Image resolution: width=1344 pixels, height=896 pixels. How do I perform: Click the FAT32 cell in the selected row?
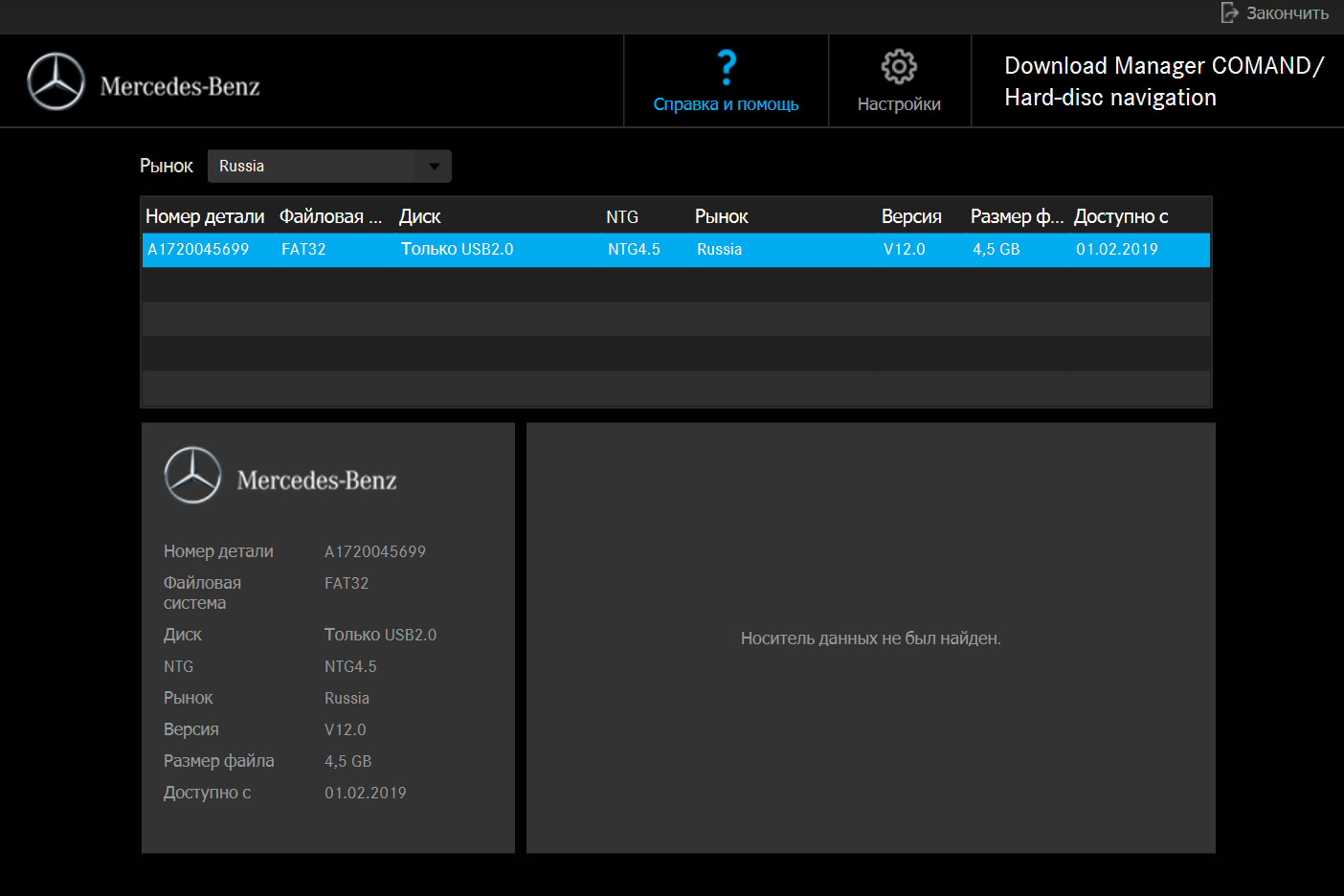coord(303,249)
